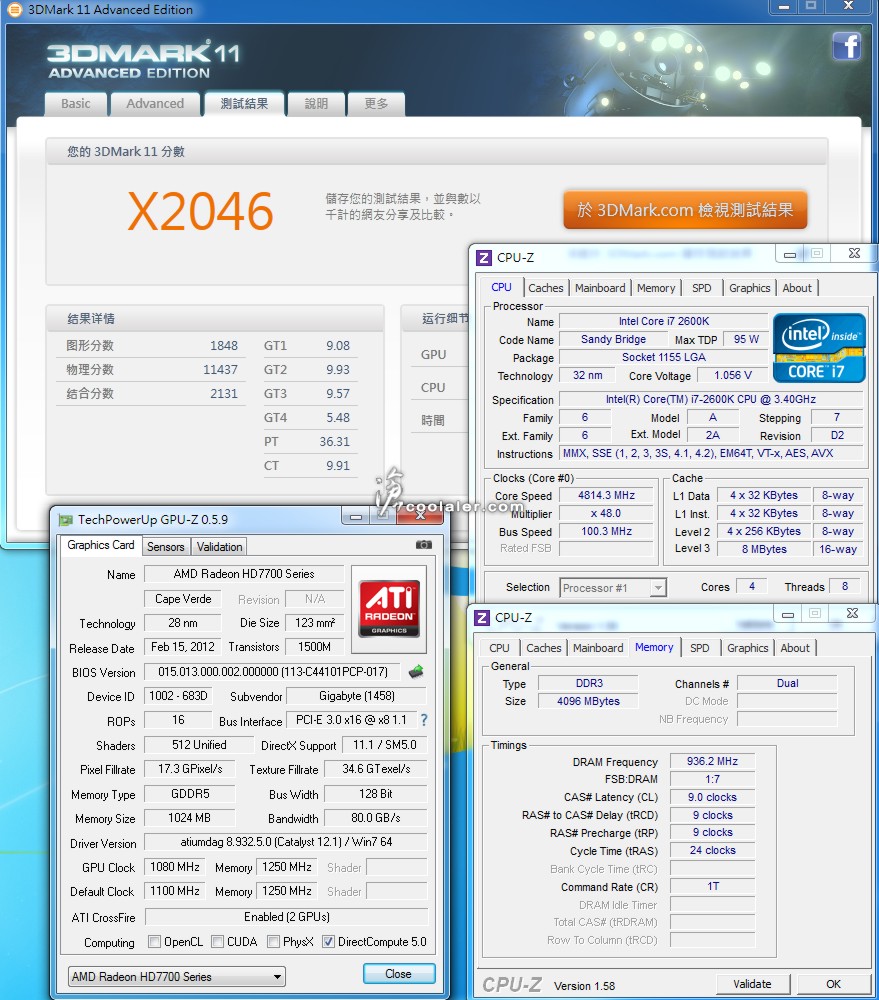Click the ATI Radeon logo in GPU-Z
879x1000 pixels.
[389, 609]
